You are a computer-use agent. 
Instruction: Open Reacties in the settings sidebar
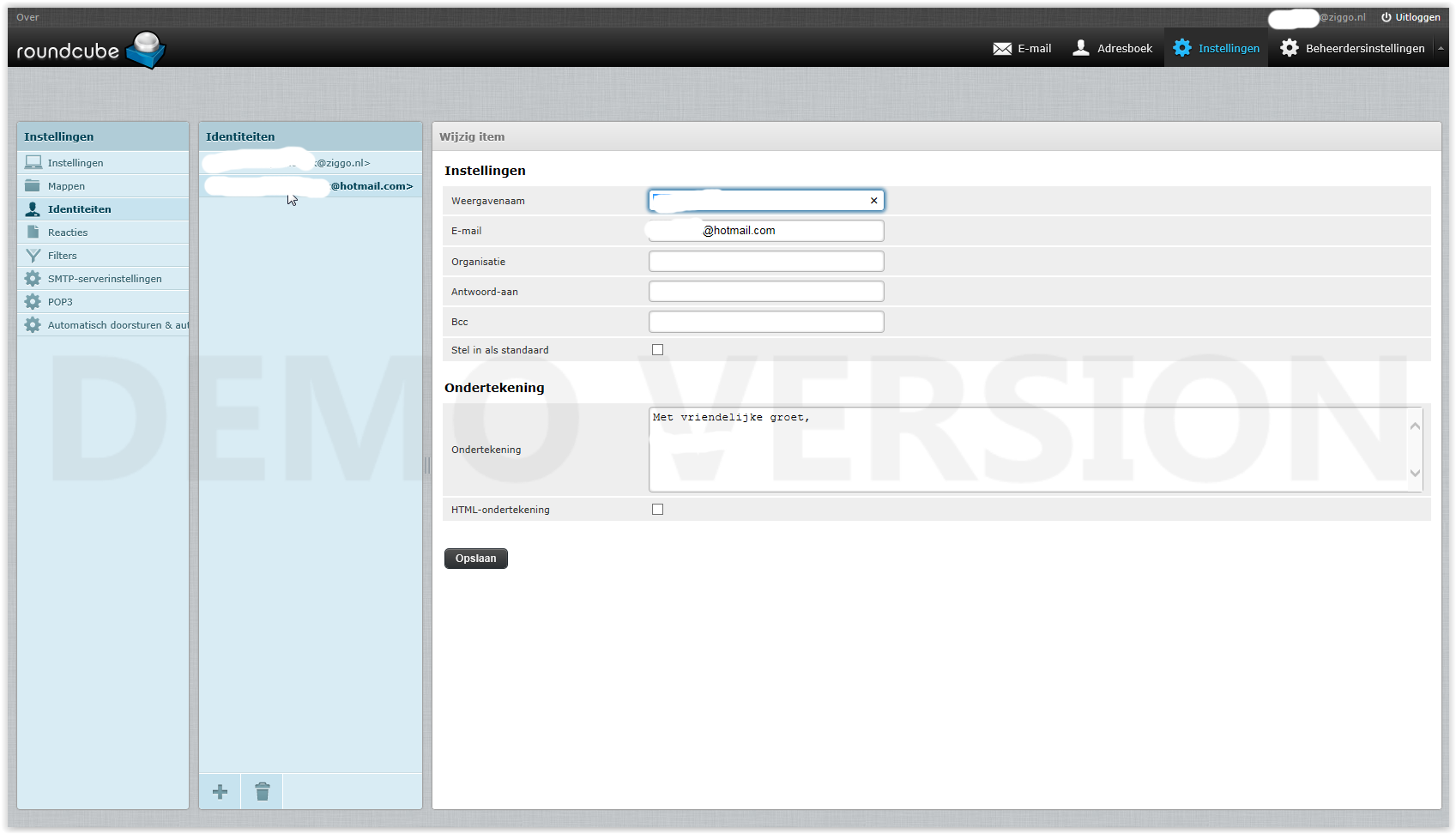(x=103, y=233)
